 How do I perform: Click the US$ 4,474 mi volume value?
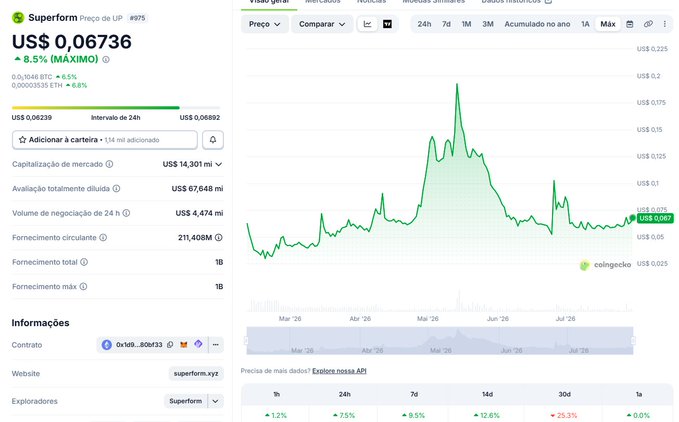point(199,213)
